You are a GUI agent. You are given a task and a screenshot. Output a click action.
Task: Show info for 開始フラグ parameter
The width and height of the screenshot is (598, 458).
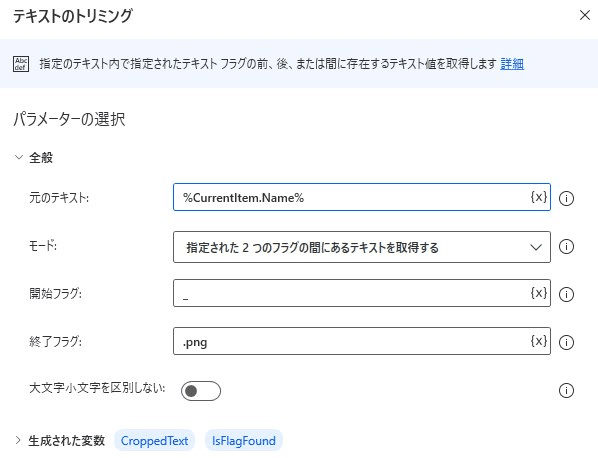pyautogui.click(x=566, y=294)
